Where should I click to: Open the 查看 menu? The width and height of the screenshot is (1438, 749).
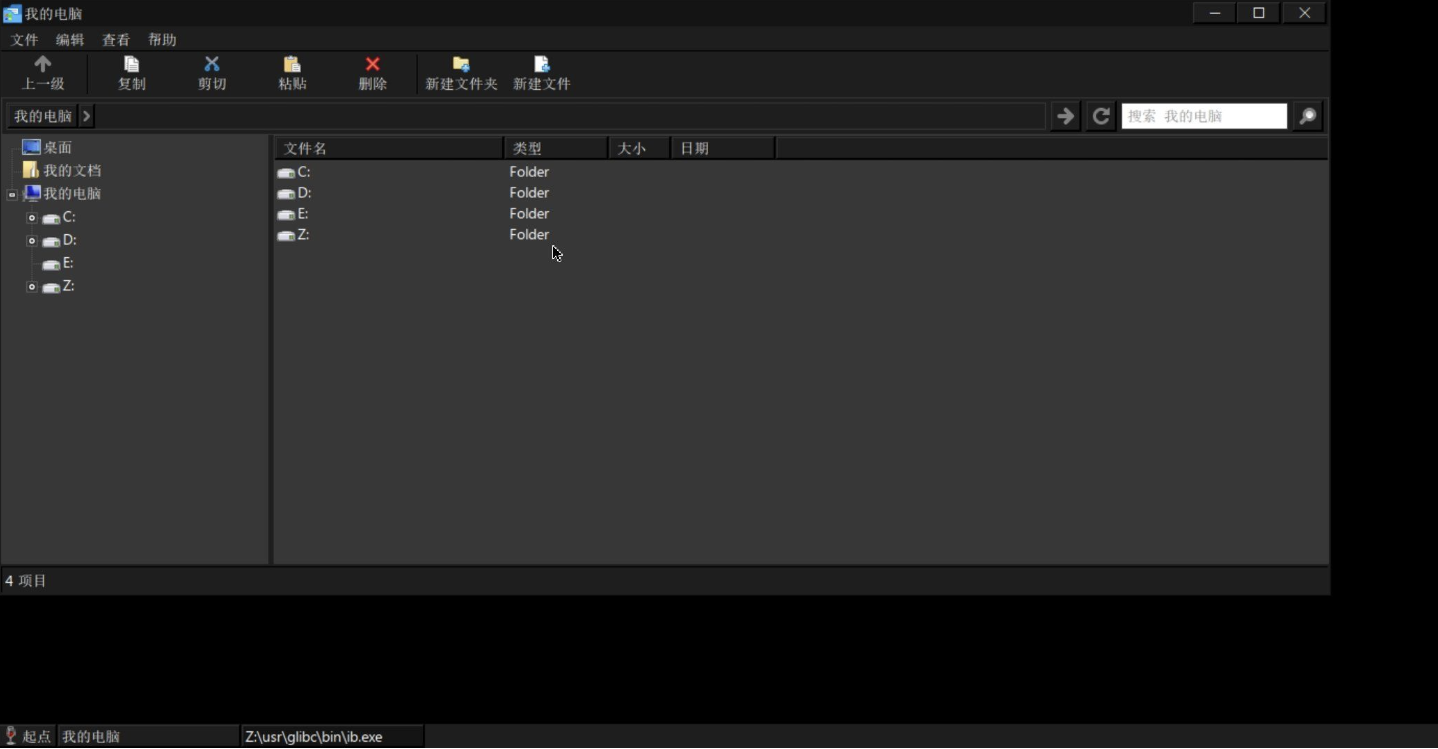116,39
